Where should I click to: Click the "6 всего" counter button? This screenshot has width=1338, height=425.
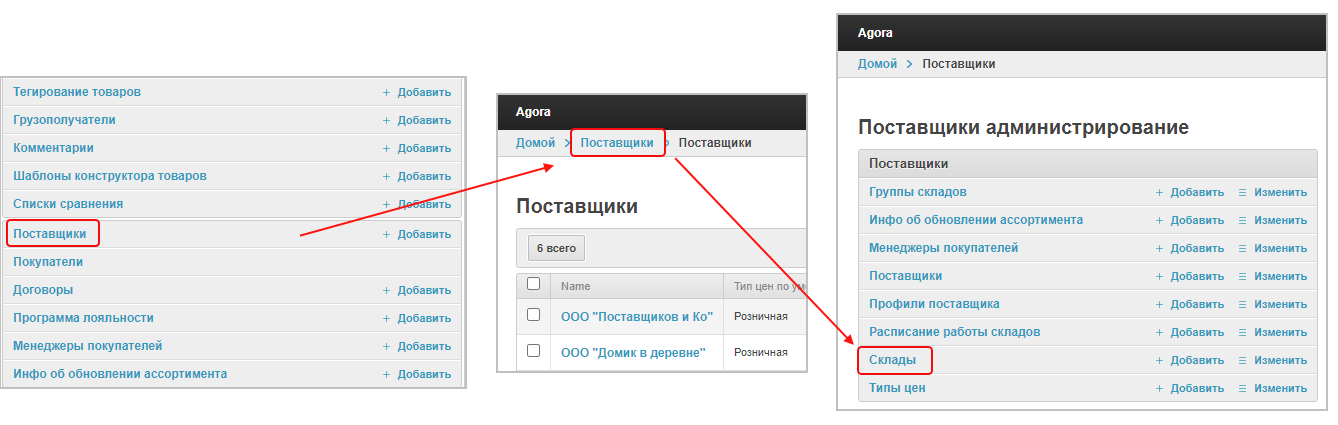click(x=556, y=247)
